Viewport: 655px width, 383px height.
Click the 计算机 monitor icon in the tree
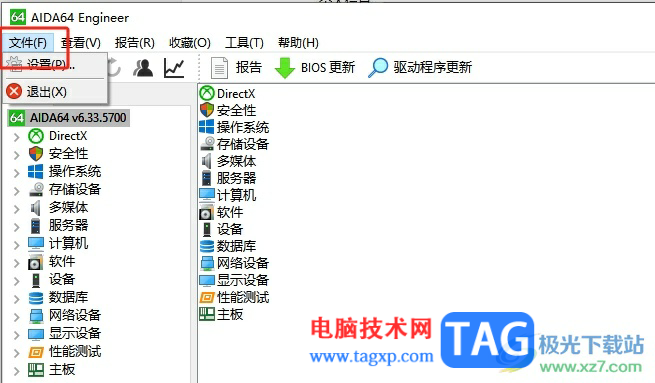[36, 243]
